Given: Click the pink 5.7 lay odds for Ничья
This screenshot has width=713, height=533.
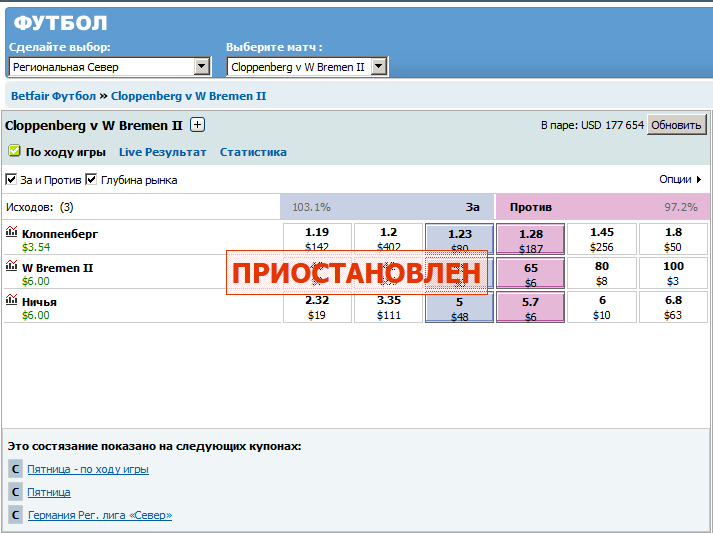Looking at the screenshot, I should tap(530, 308).
